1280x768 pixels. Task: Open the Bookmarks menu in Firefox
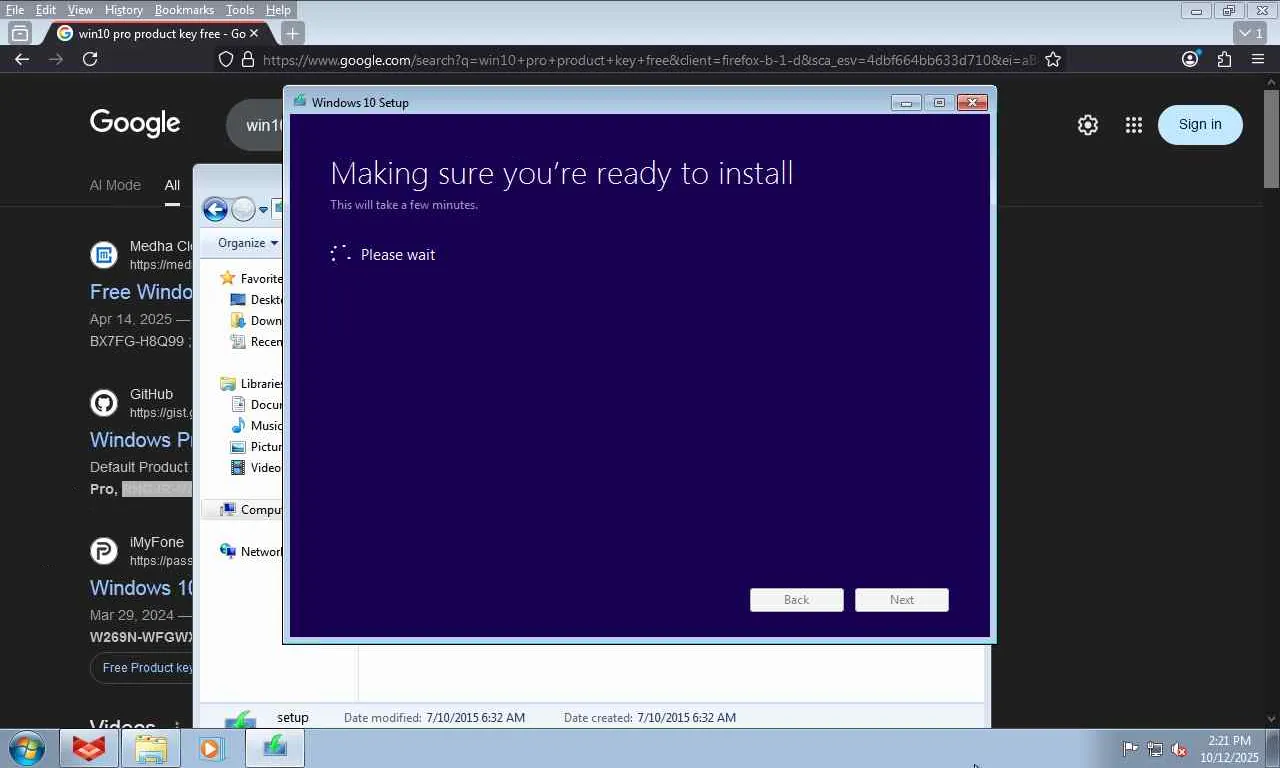coord(184,10)
